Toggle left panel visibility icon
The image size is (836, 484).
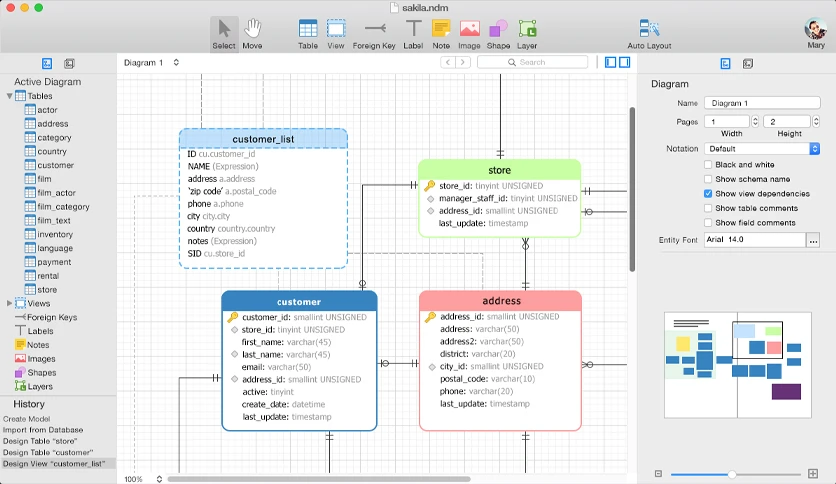tap(610, 62)
